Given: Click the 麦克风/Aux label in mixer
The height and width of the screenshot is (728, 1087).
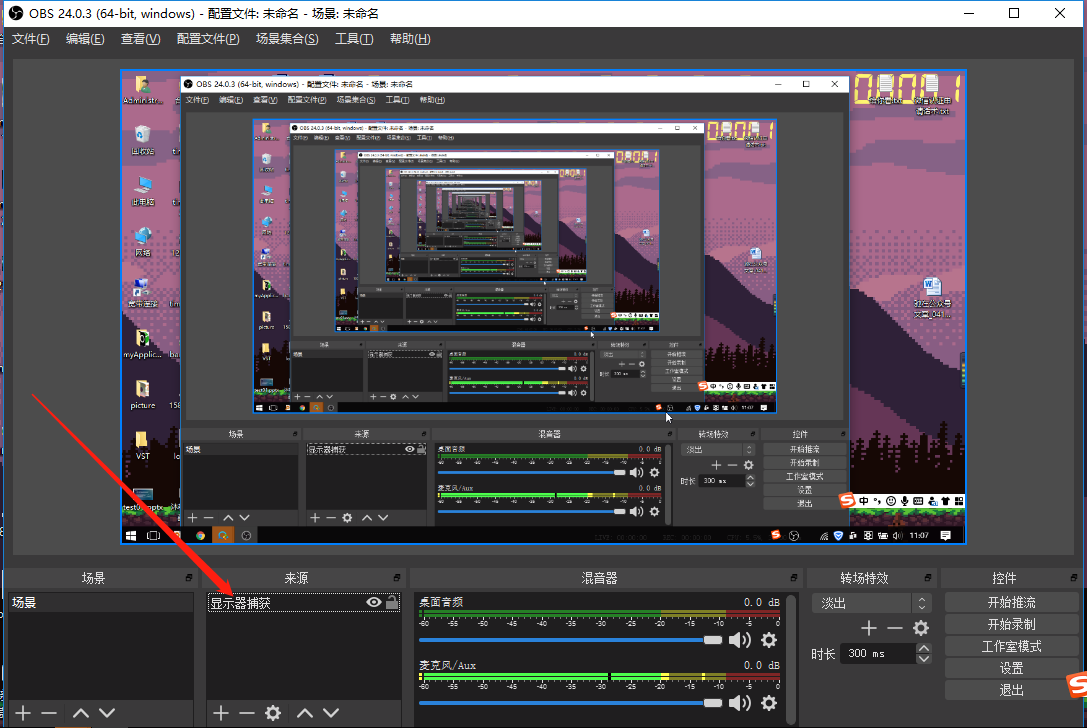Looking at the screenshot, I should 447,665.
